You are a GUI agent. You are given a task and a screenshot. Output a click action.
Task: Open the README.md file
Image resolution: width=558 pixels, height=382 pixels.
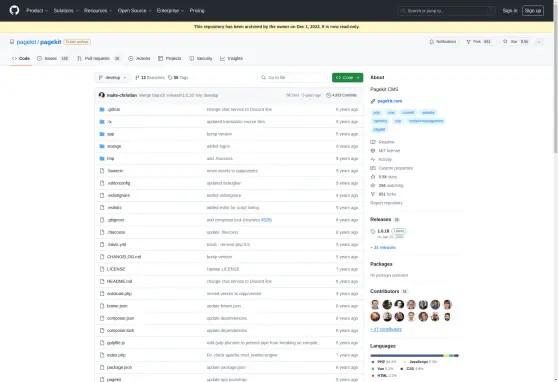click(119, 281)
